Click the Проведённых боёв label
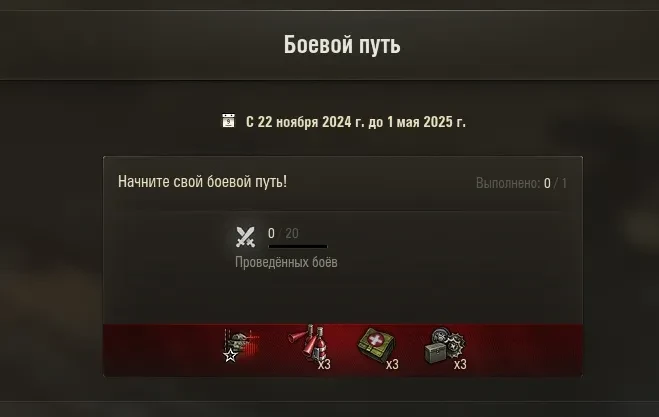This screenshot has height=417, width=659. coord(286,262)
